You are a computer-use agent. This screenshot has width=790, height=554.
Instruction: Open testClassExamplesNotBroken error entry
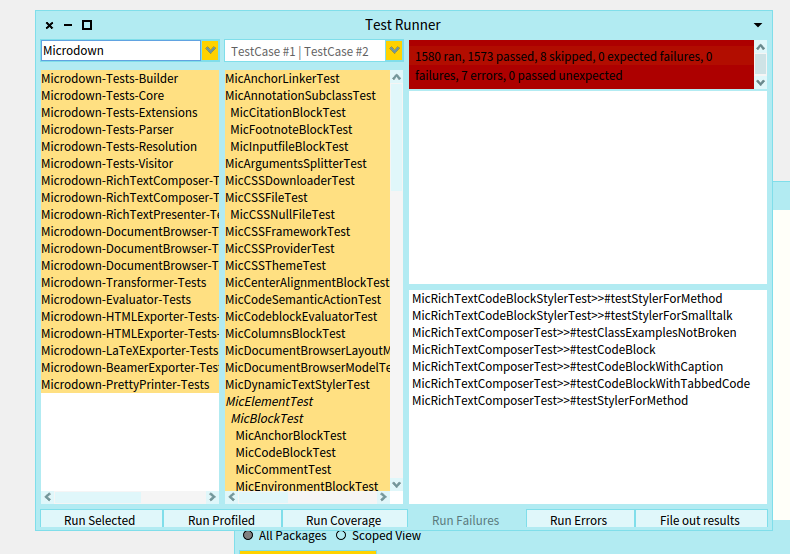pyautogui.click(x=587, y=333)
